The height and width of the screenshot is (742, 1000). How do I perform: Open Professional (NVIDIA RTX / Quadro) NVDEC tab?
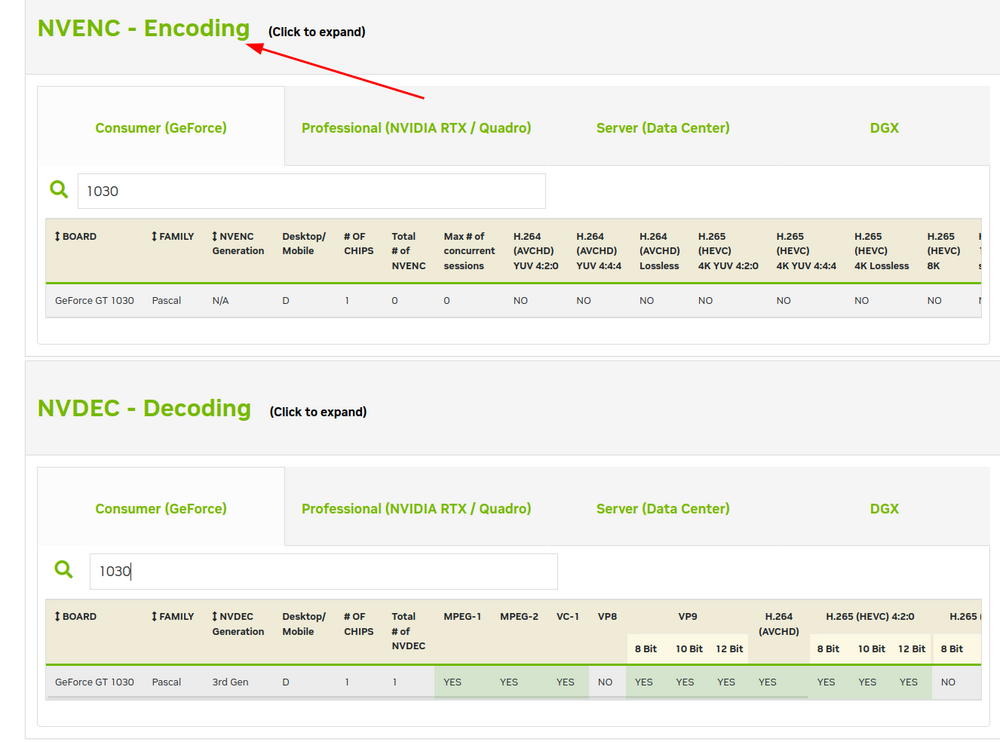pyautogui.click(x=416, y=508)
